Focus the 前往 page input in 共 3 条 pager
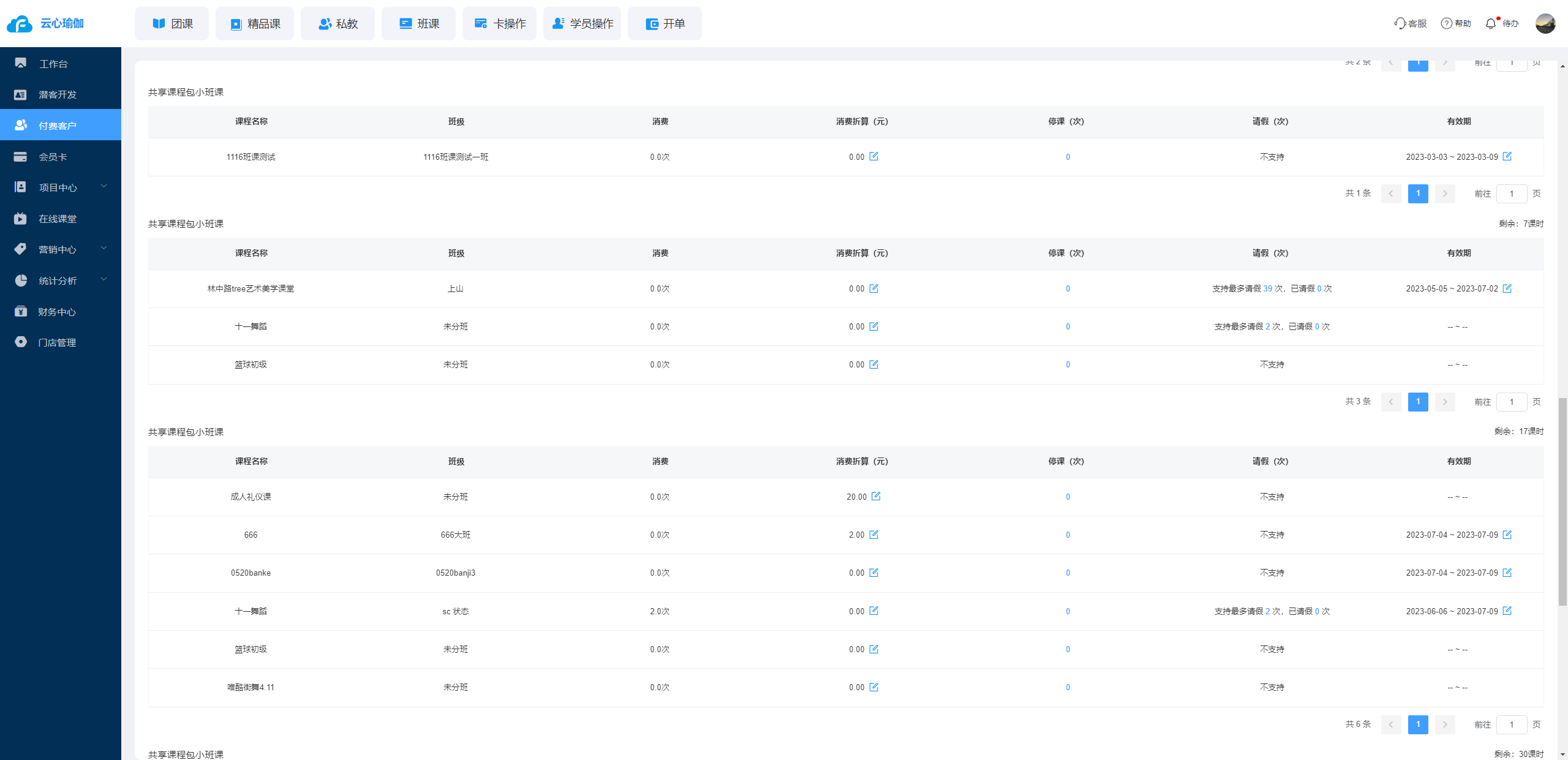The width and height of the screenshot is (1568, 760). click(x=1512, y=402)
